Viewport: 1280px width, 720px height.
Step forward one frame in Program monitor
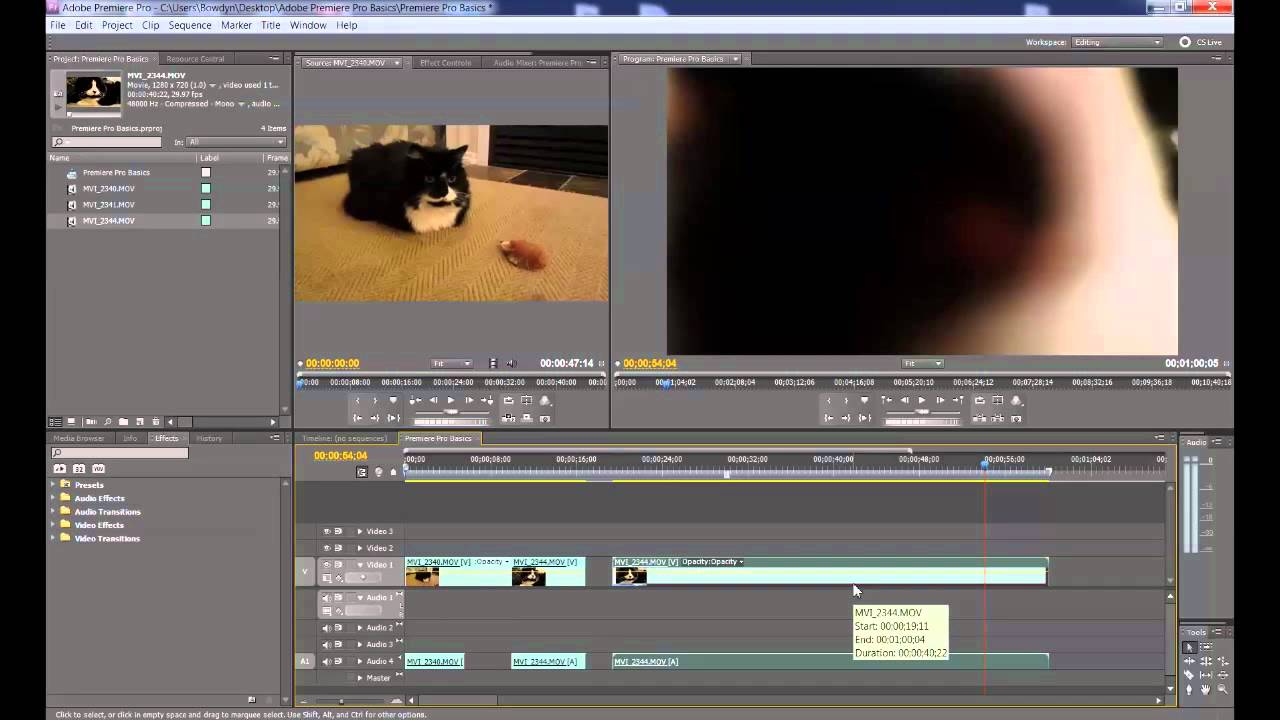(x=940, y=400)
